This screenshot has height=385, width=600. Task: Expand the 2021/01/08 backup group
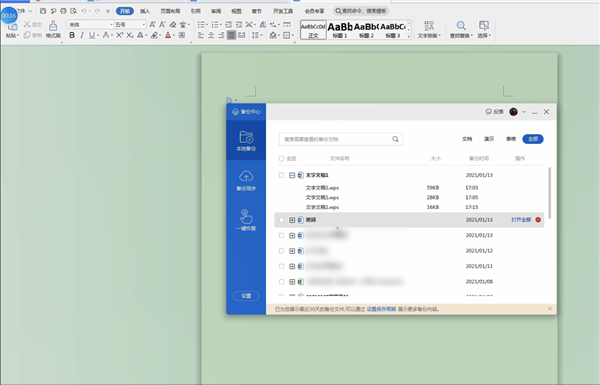[x=292, y=282]
